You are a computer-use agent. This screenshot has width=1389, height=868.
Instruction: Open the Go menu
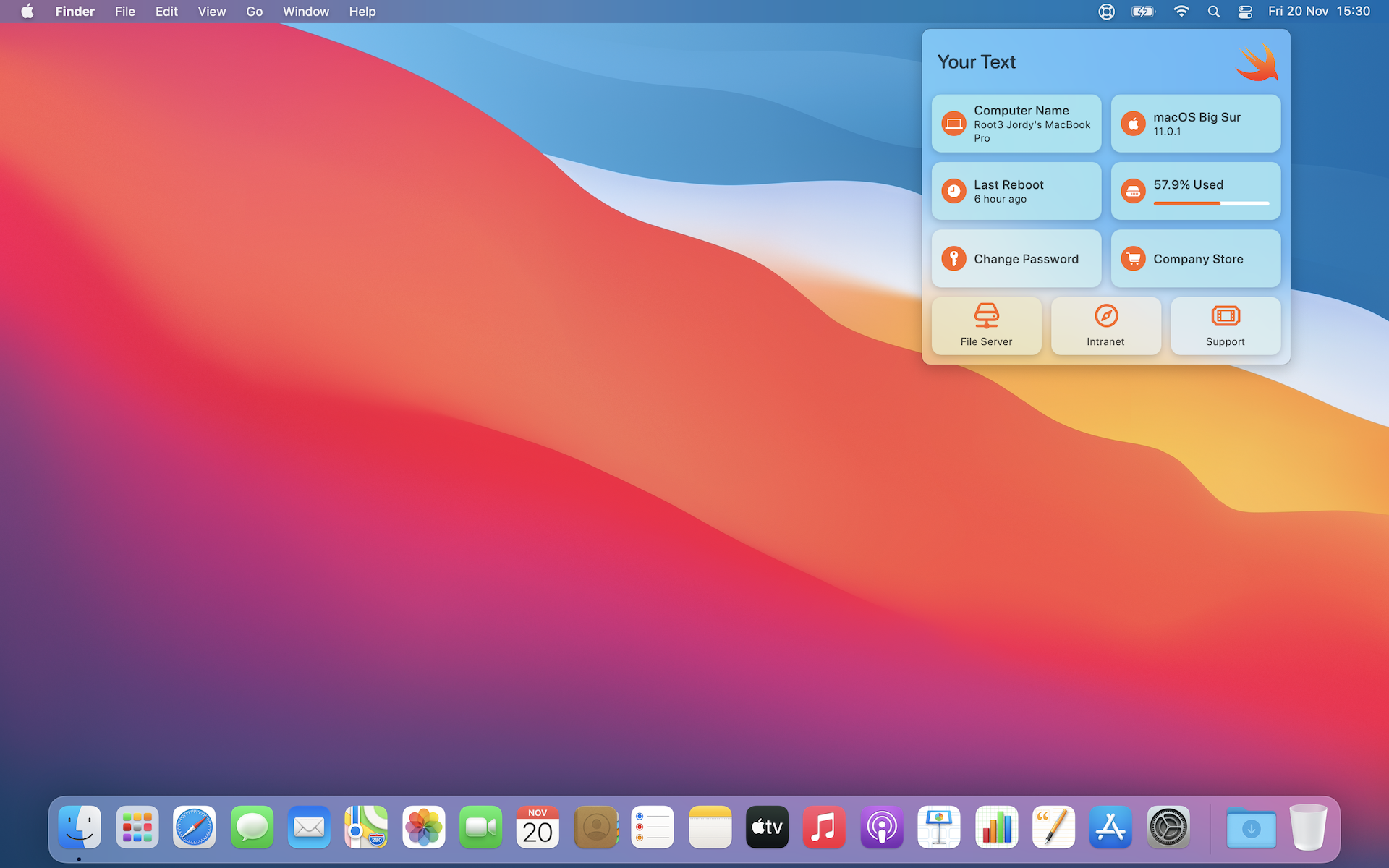tap(254, 12)
